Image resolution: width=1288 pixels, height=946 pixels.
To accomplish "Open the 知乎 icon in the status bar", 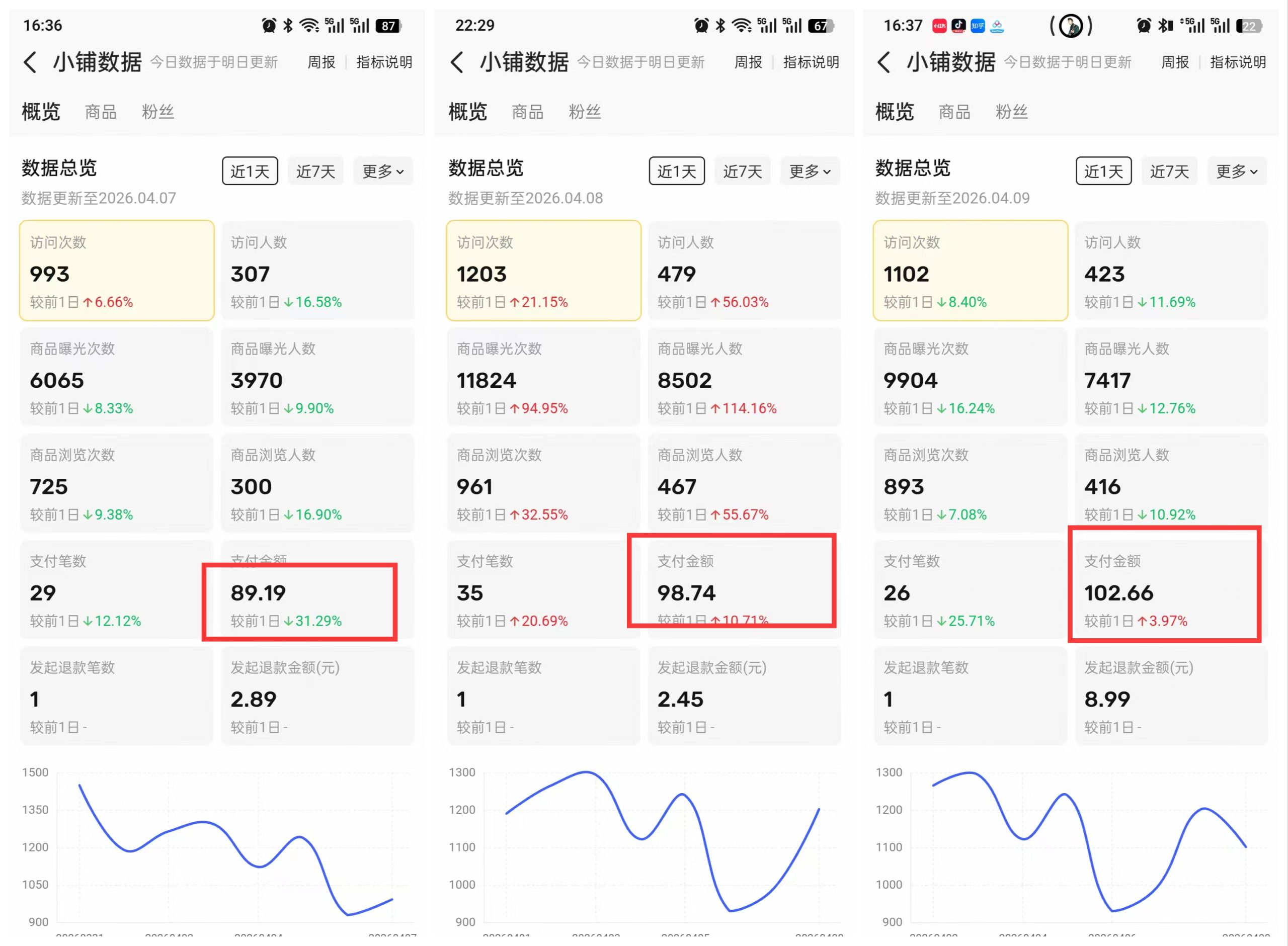I will (x=977, y=25).
